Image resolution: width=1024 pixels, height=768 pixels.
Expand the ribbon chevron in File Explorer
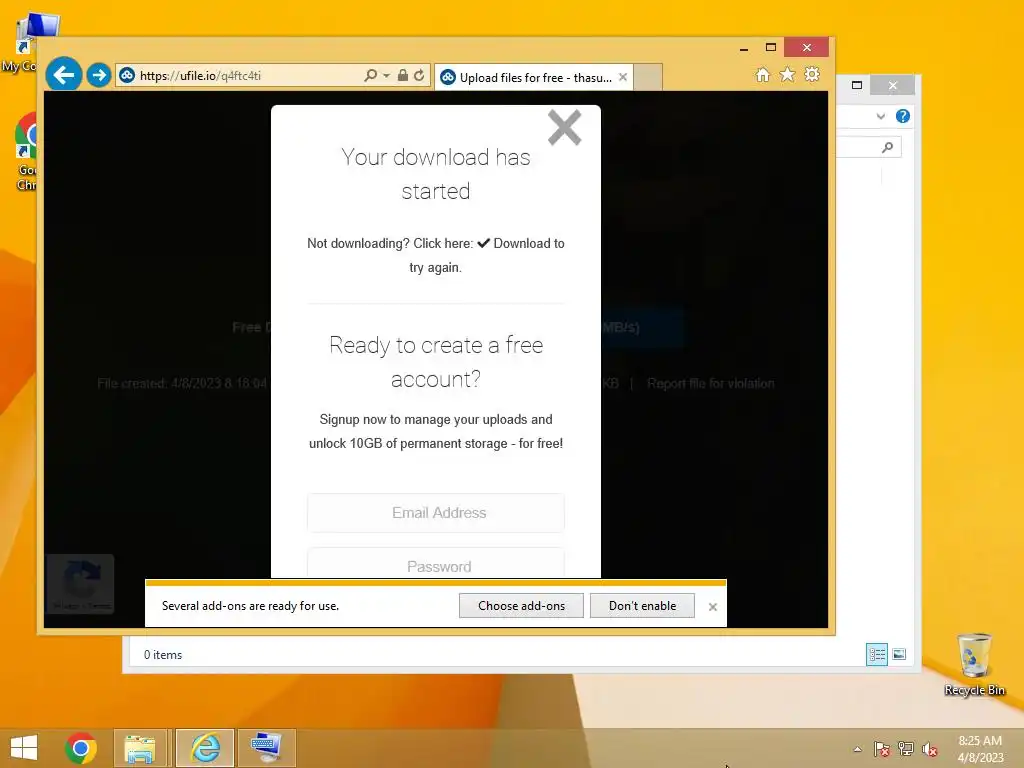(880, 116)
